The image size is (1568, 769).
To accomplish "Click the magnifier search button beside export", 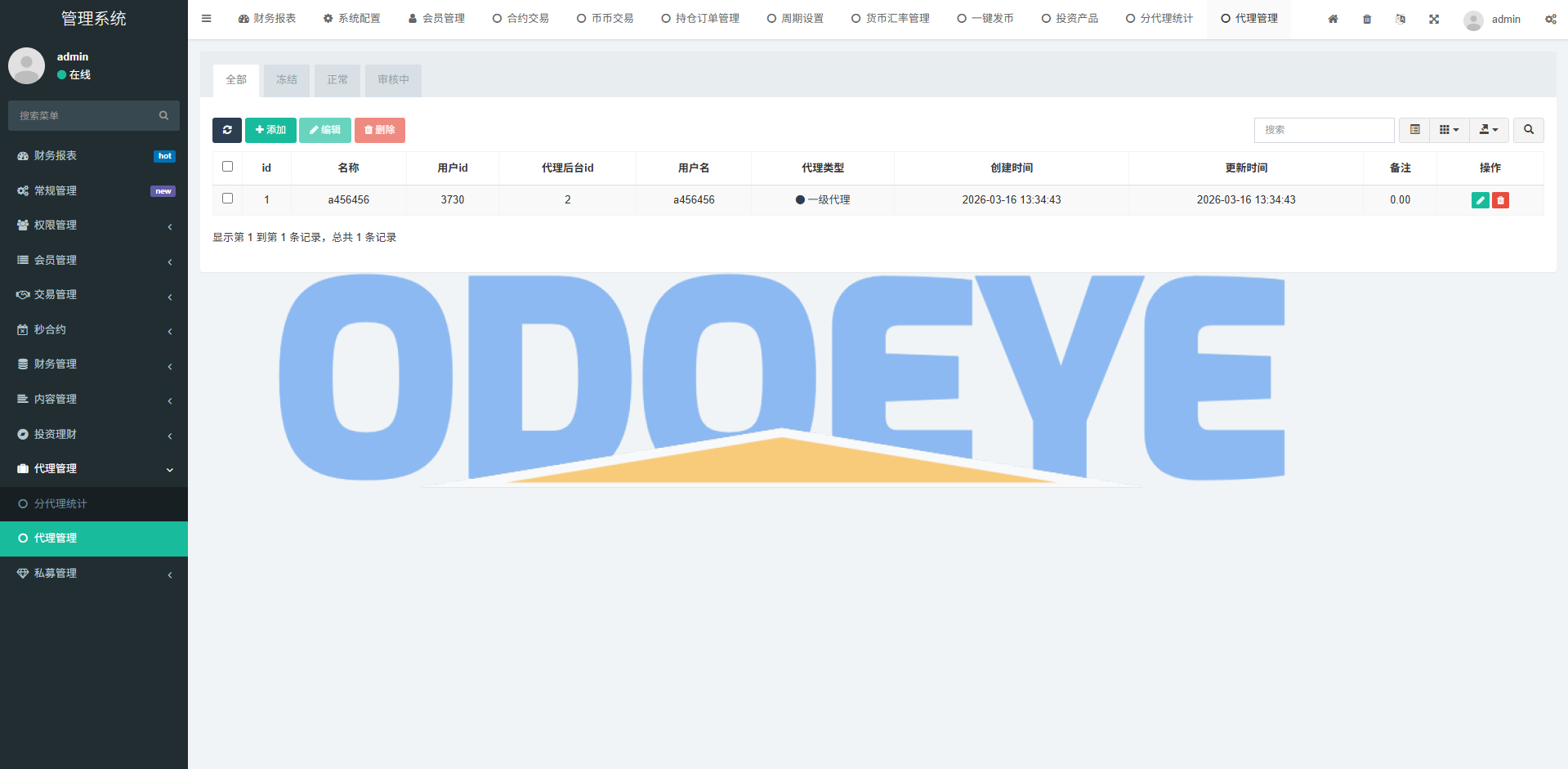I will (1528, 130).
